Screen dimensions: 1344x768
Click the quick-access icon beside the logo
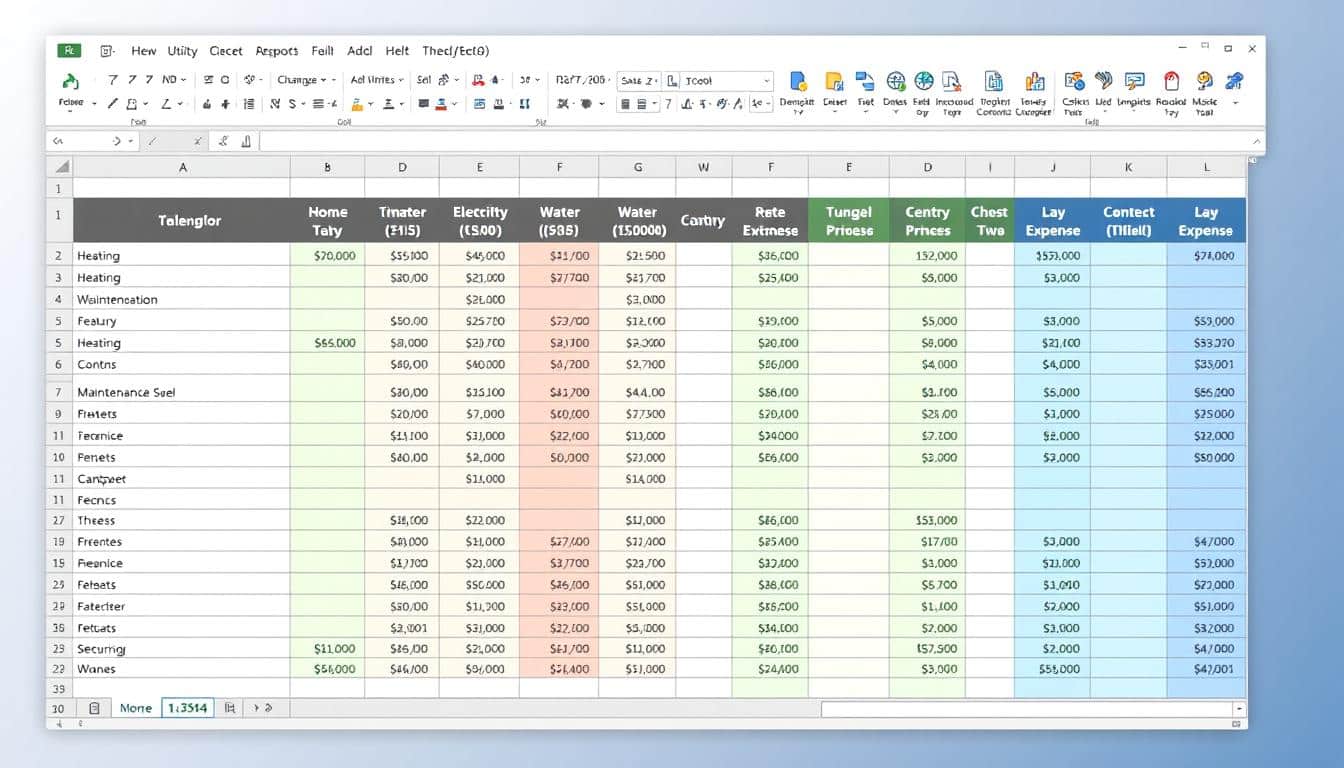point(107,51)
